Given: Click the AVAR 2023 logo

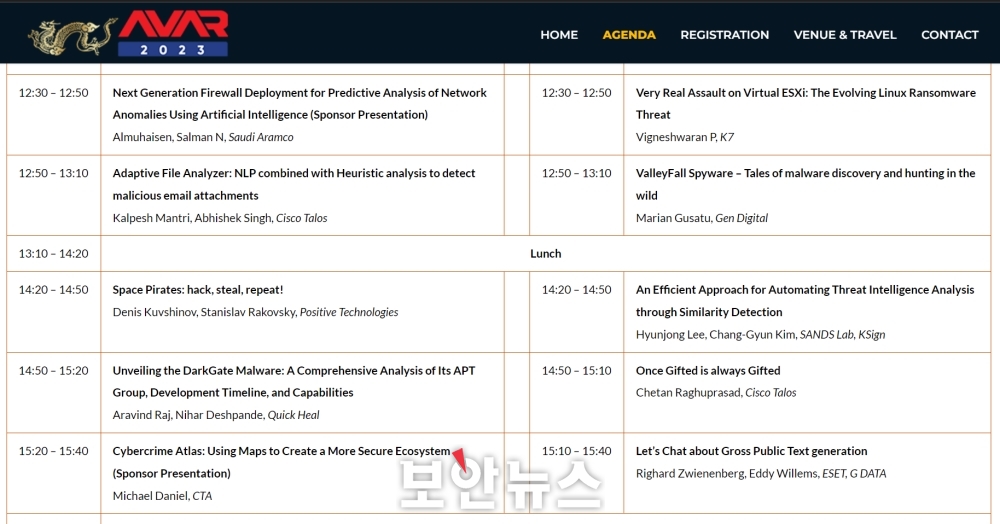Looking at the screenshot, I should pos(128,33).
